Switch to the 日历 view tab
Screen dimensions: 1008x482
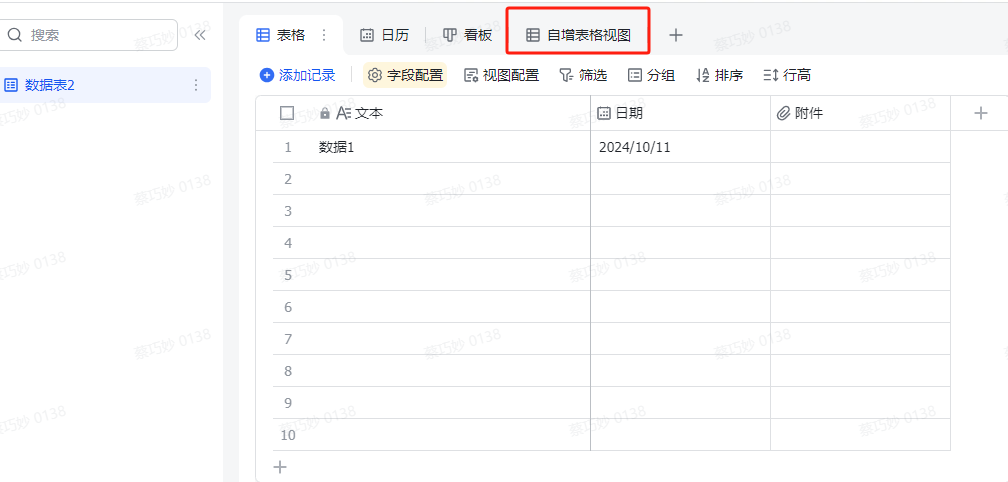pos(384,35)
